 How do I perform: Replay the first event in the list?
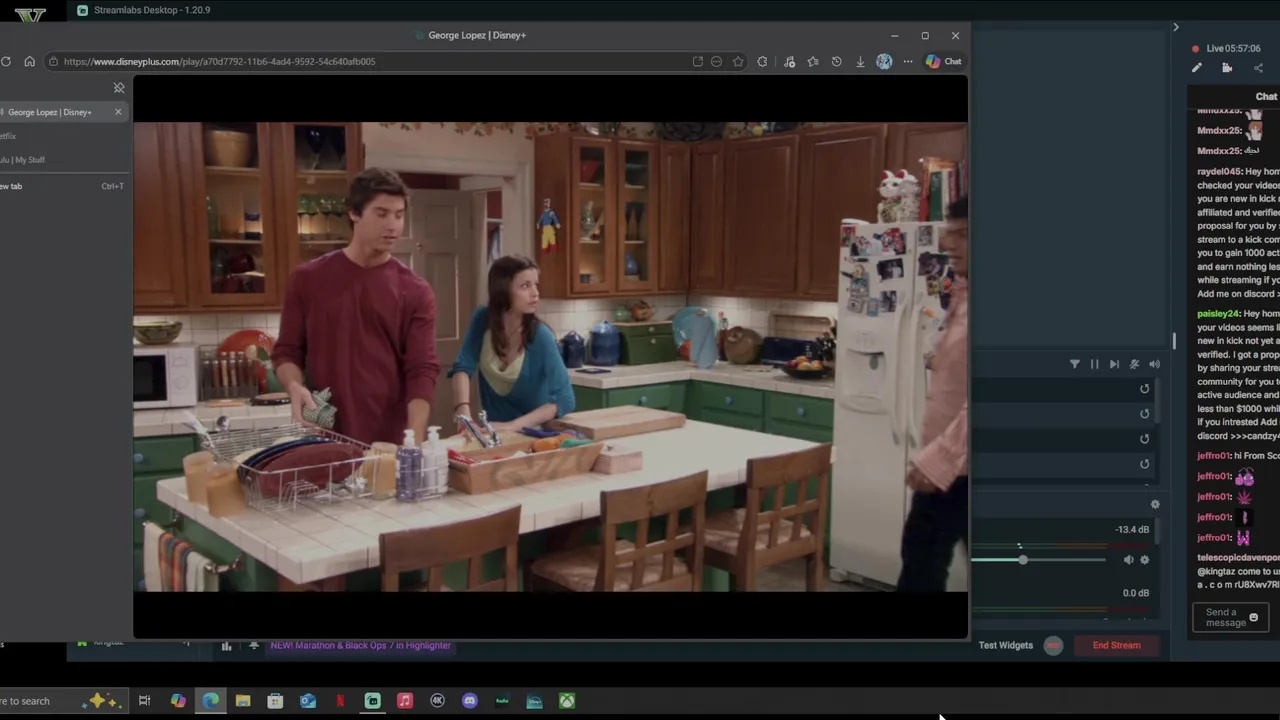1145,389
